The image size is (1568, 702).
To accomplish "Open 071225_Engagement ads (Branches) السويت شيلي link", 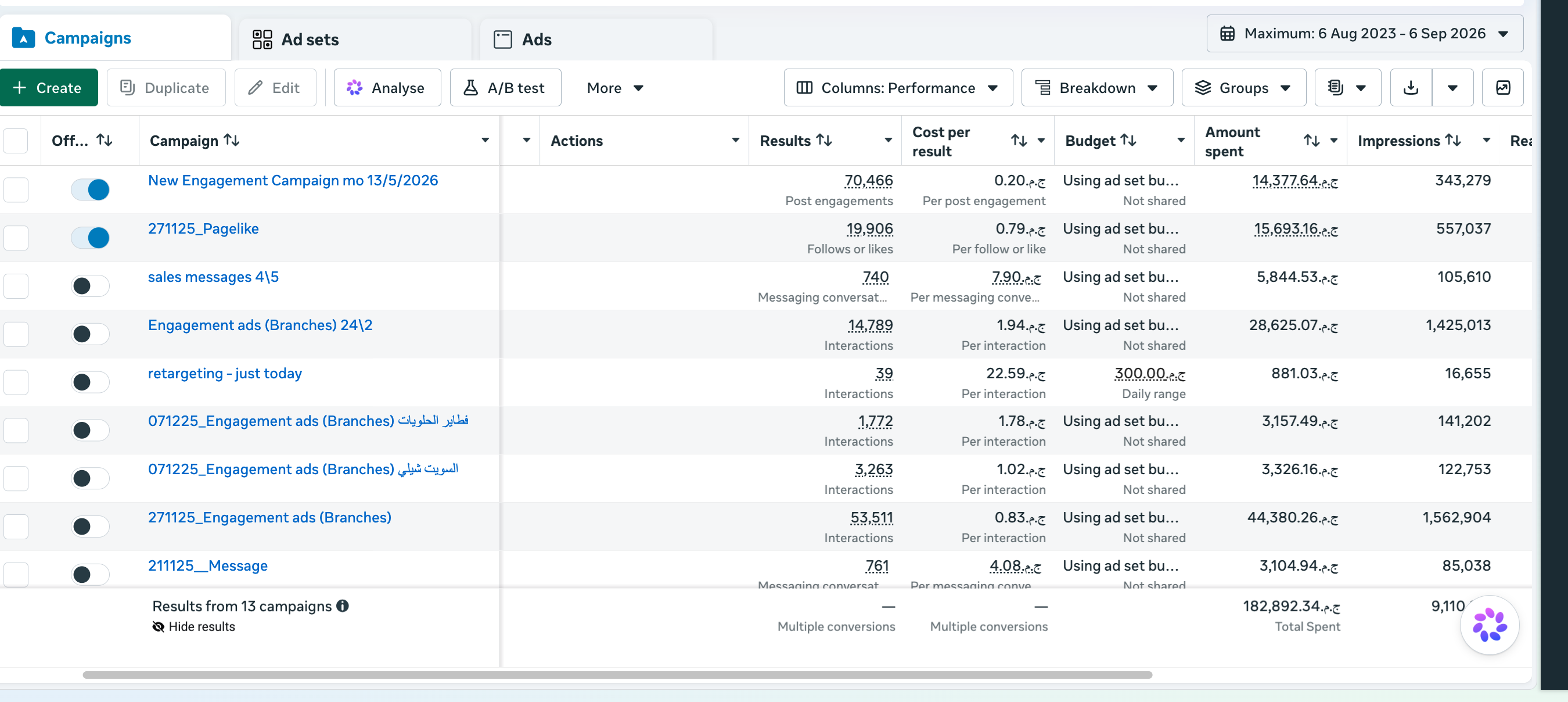I will pyautogui.click(x=303, y=469).
